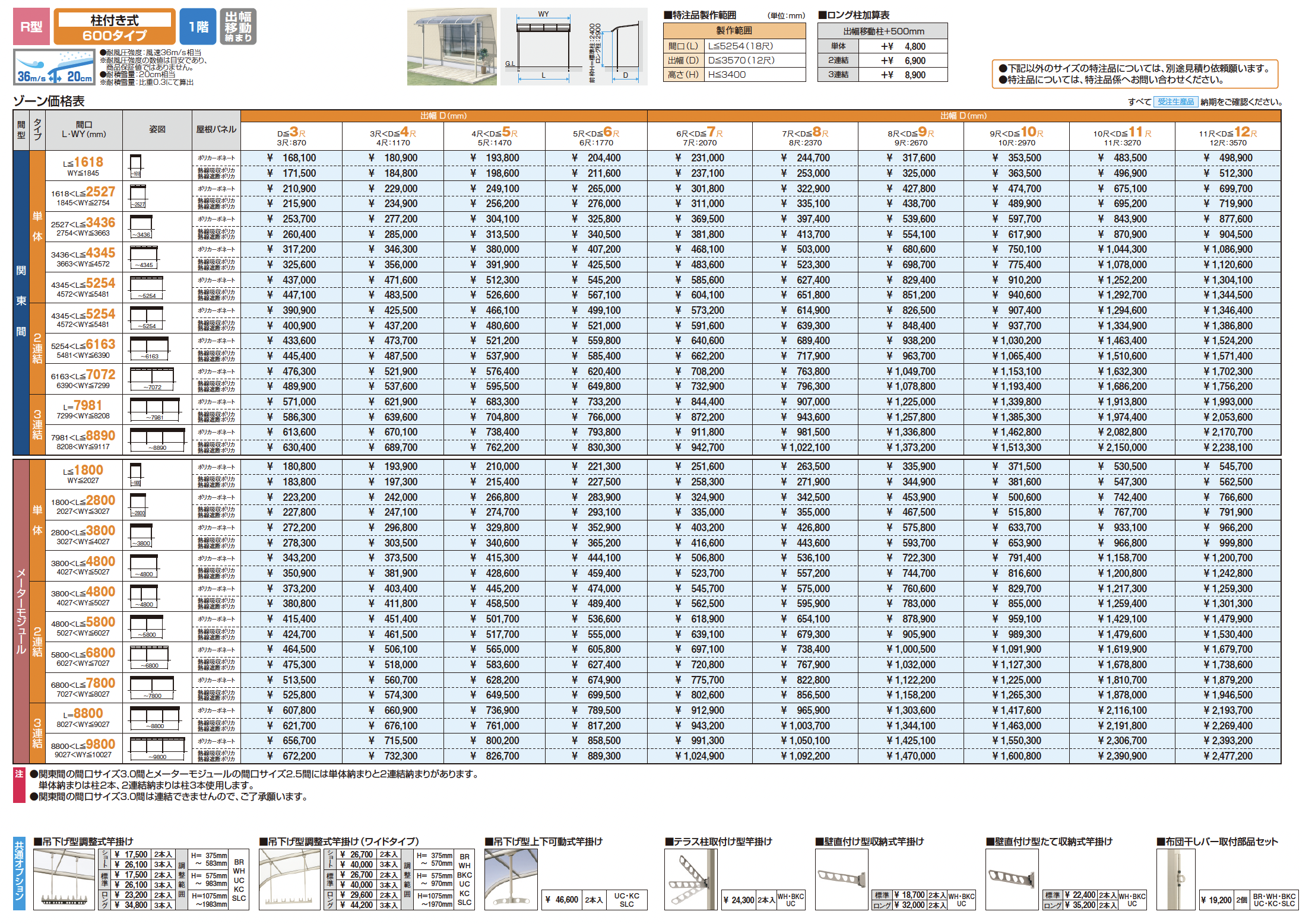Click the 吊下げ型上下可動式竿掛け photo
Screen dimensions: 1312x924
click(x=511, y=879)
